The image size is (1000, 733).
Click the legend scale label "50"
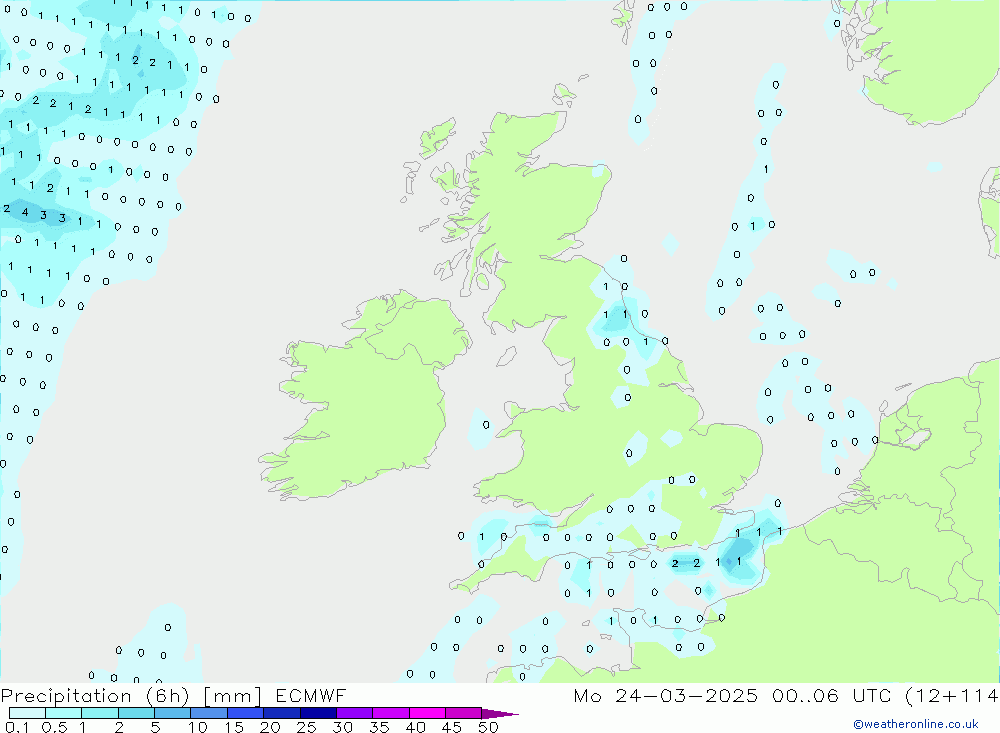(488, 727)
